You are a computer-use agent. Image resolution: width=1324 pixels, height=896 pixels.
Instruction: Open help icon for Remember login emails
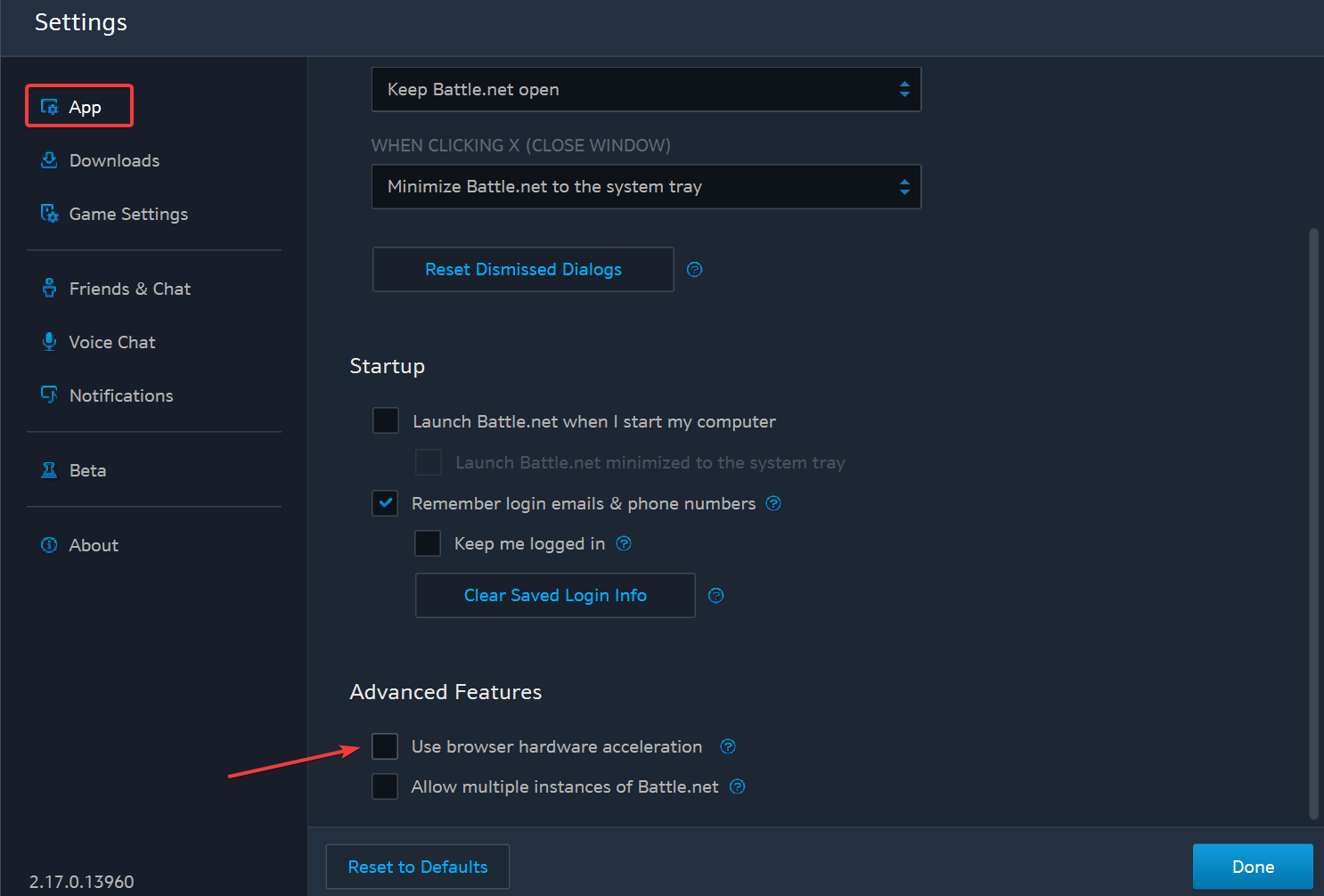coord(773,503)
